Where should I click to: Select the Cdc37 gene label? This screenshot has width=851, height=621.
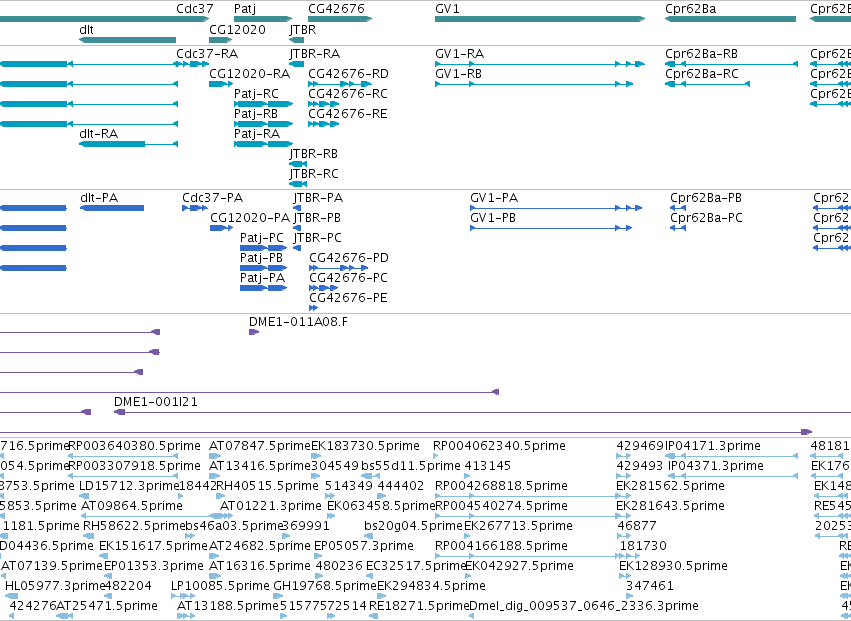(x=195, y=9)
